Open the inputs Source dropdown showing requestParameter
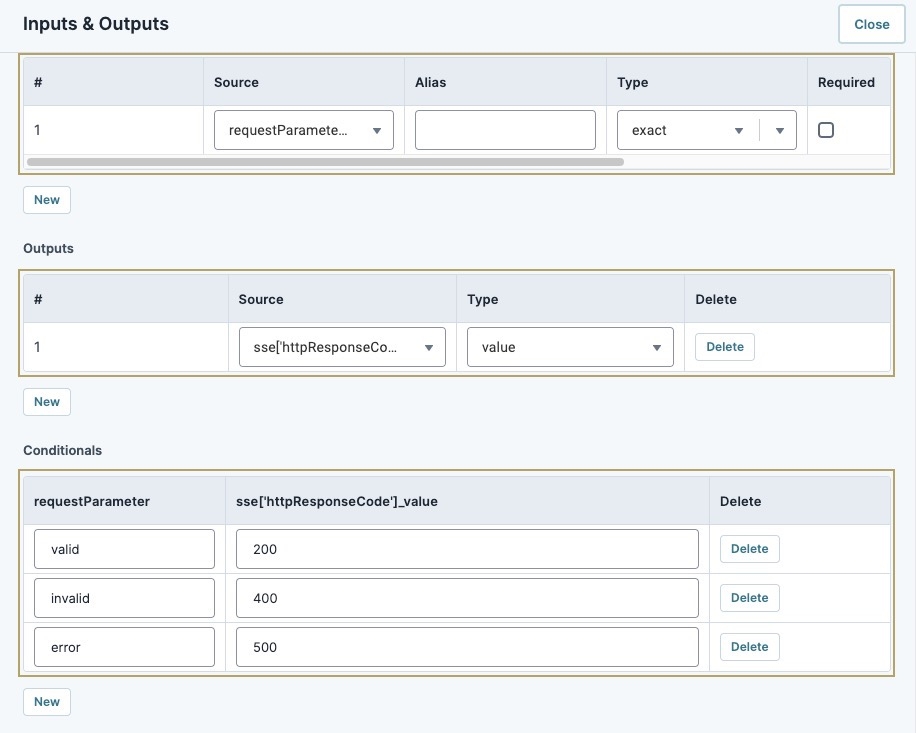Image resolution: width=916 pixels, height=733 pixels. [x=304, y=130]
